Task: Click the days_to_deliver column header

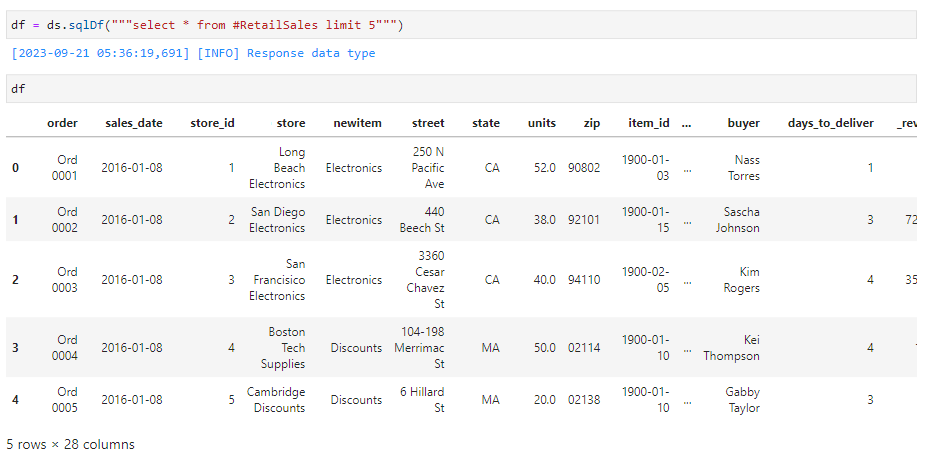Action: tap(830, 123)
